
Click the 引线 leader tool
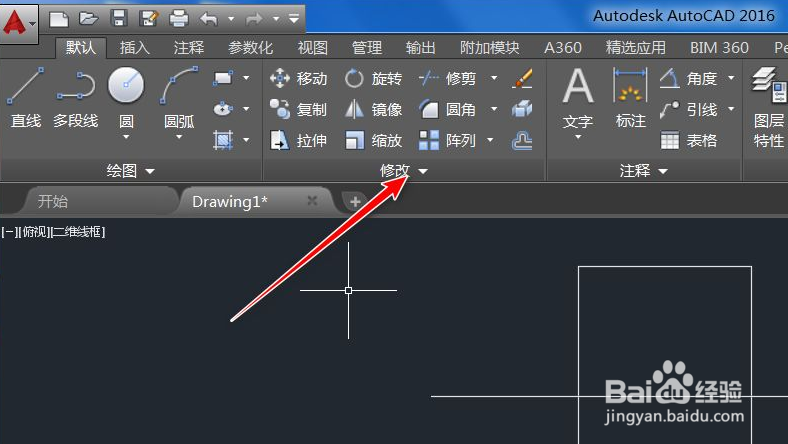tap(688, 109)
